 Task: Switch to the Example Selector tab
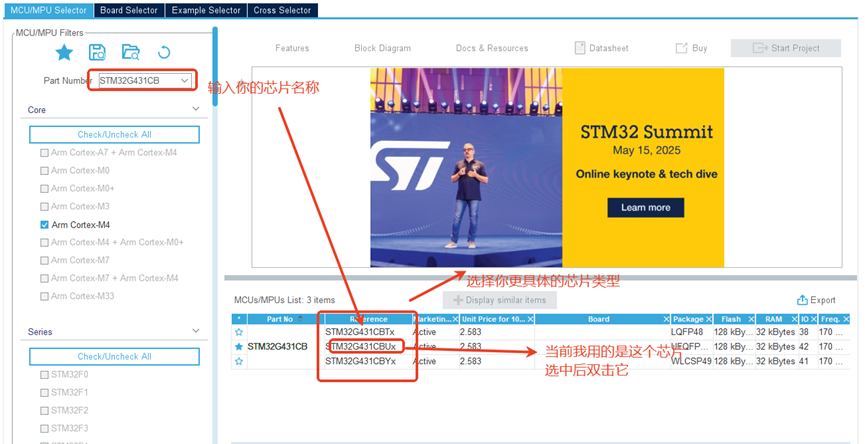click(206, 10)
